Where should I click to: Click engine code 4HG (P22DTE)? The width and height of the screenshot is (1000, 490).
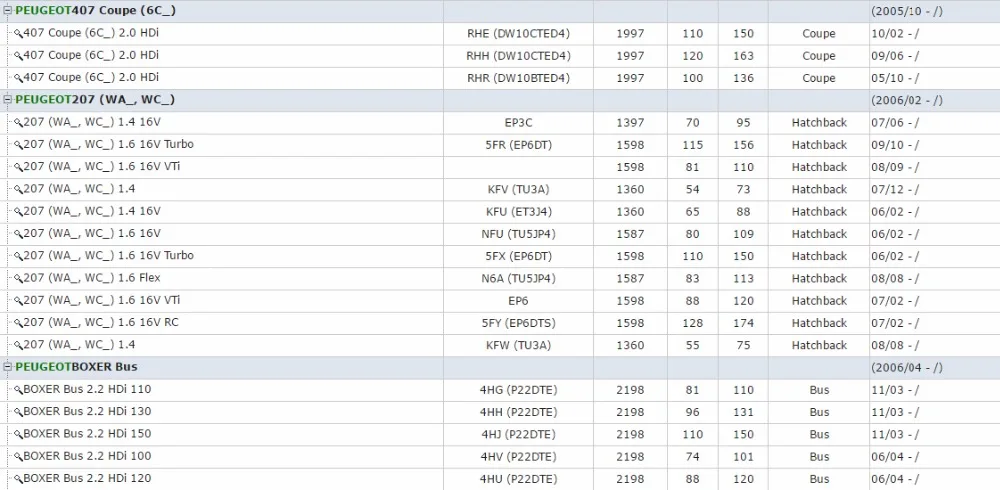pyautogui.click(x=518, y=390)
